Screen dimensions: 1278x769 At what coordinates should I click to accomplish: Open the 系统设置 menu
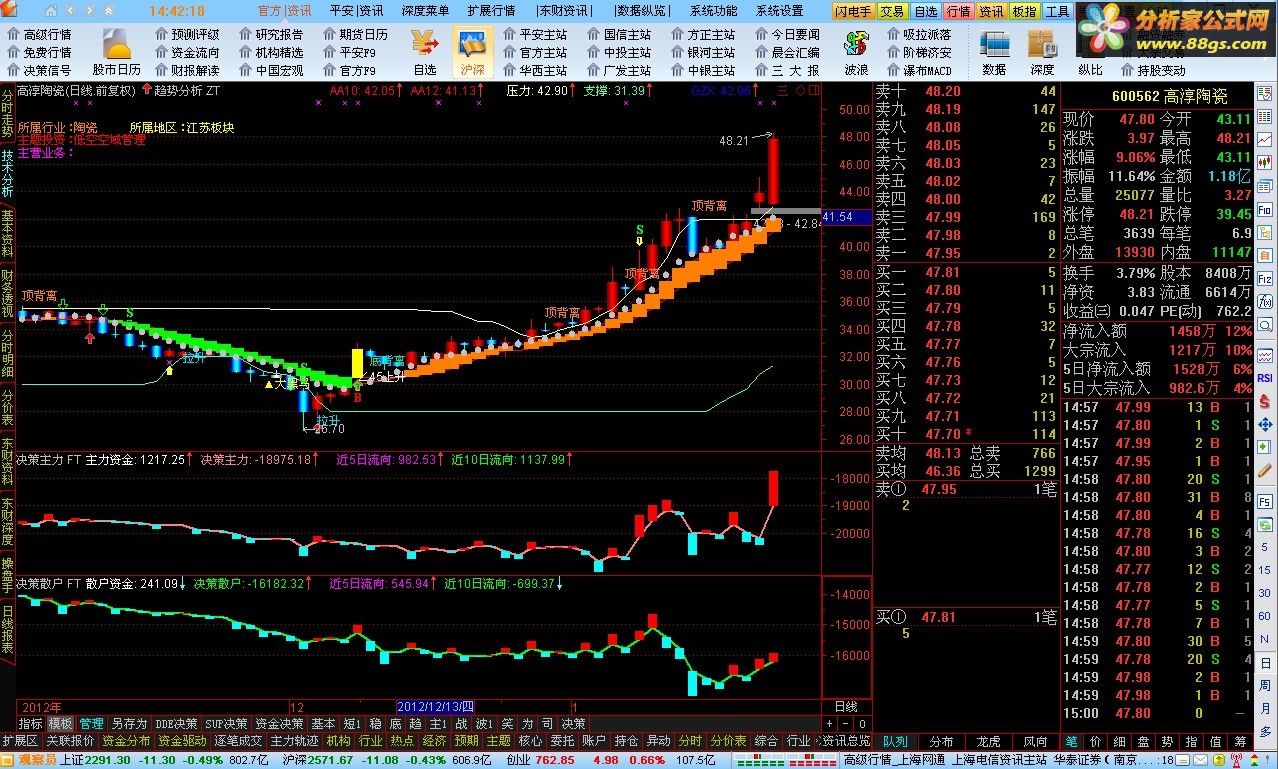779,11
